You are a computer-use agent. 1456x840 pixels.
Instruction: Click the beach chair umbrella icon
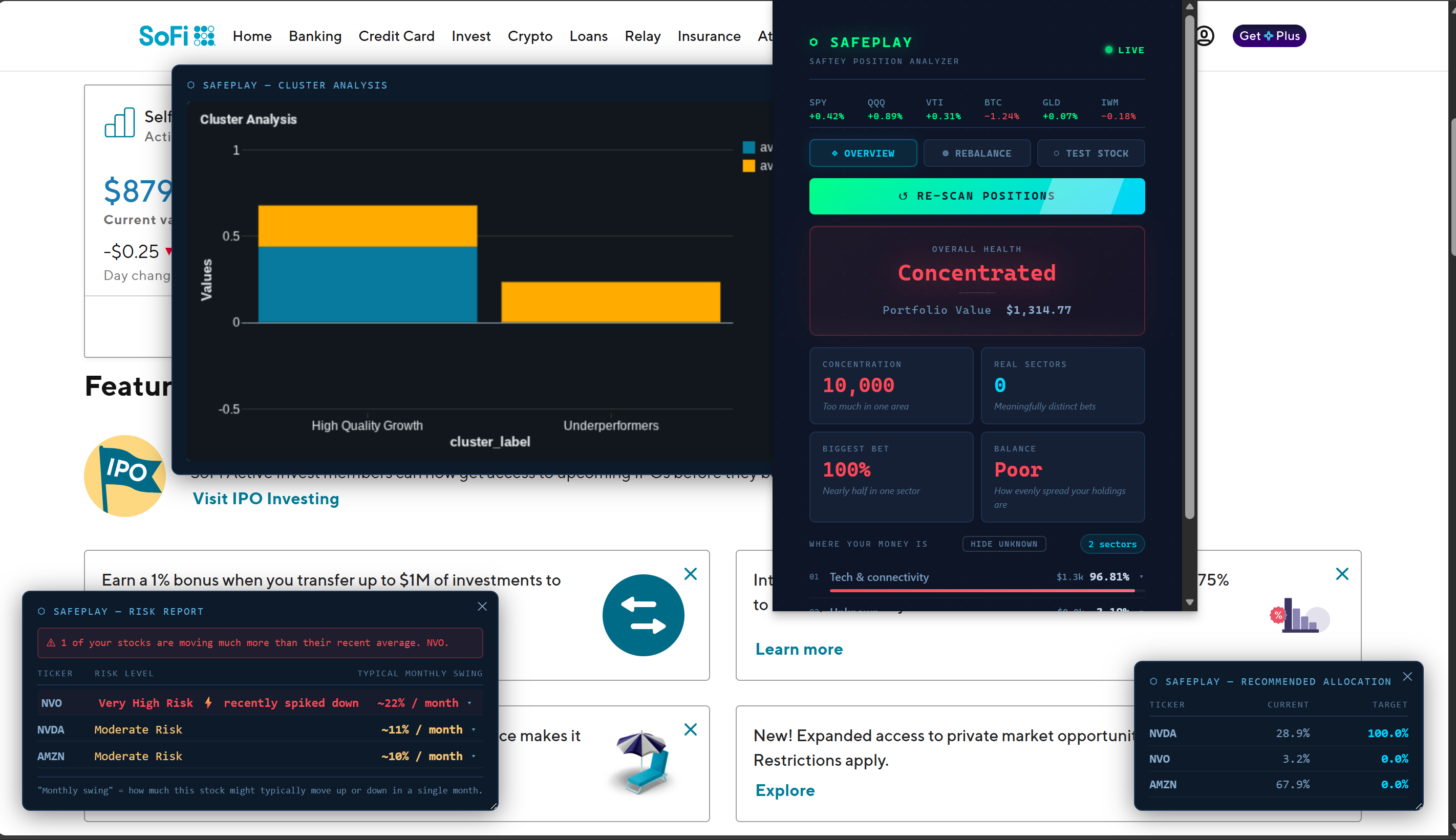[x=643, y=762]
